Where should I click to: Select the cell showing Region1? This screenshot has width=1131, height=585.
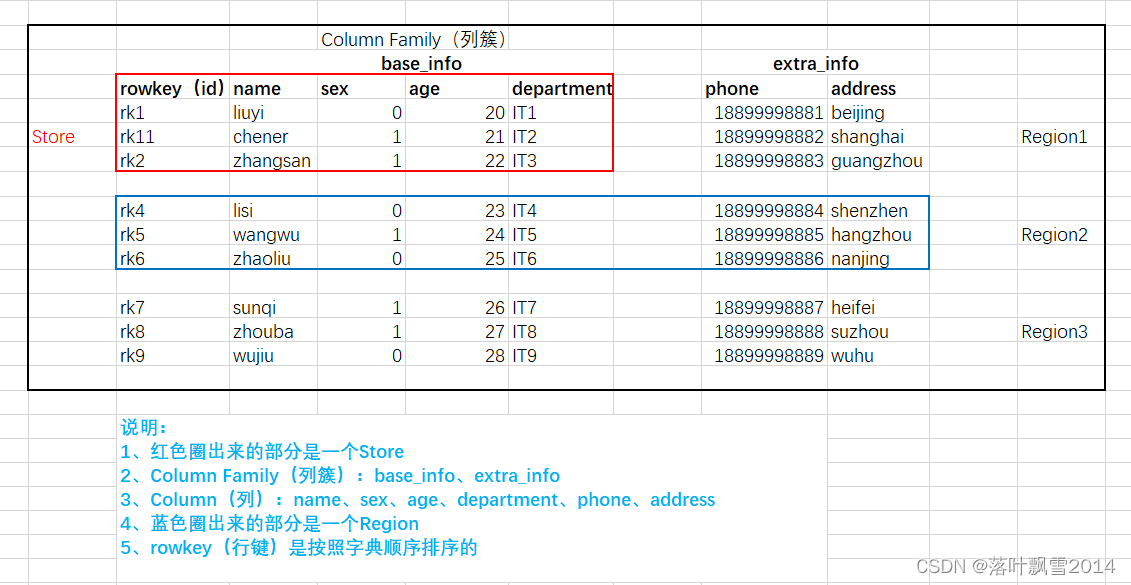coord(1054,136)
